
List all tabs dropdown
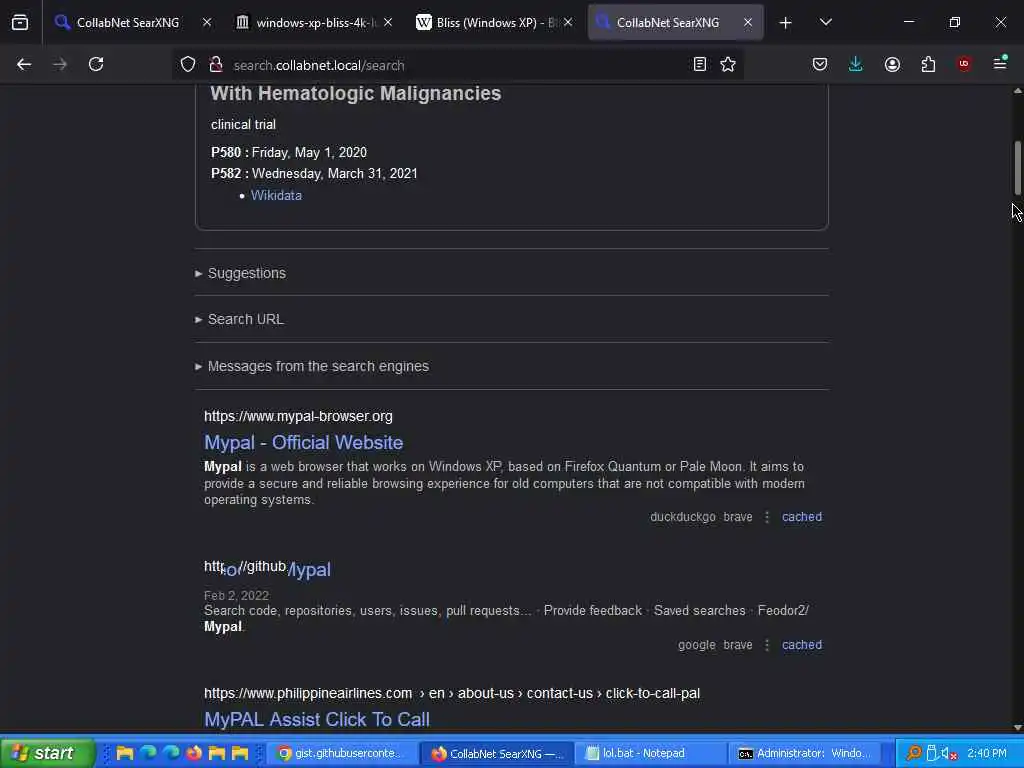coord(825,22)
